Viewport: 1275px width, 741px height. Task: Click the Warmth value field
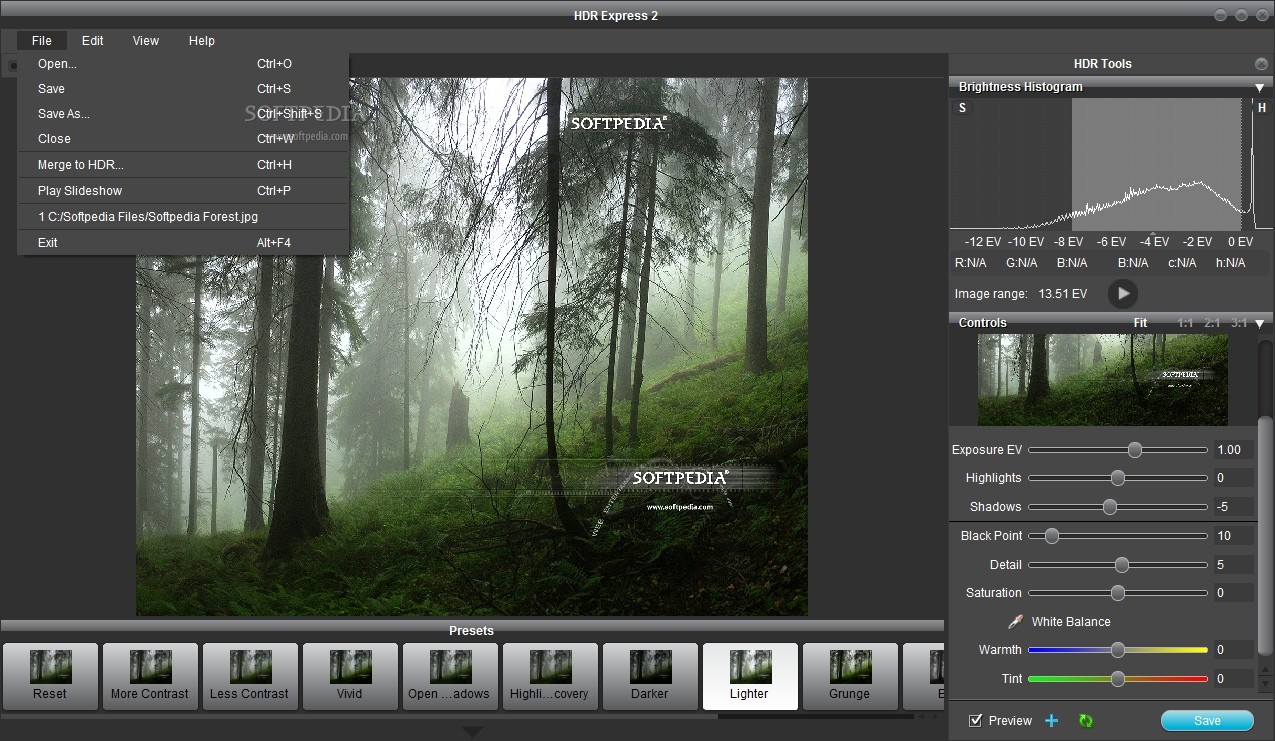pyautogui.click(x=1234, y=650)
